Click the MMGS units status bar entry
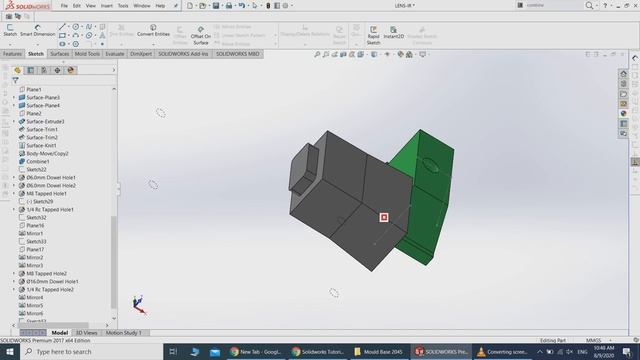The width and height of the screenshot is (640, 360). click(x=593, y=340)
